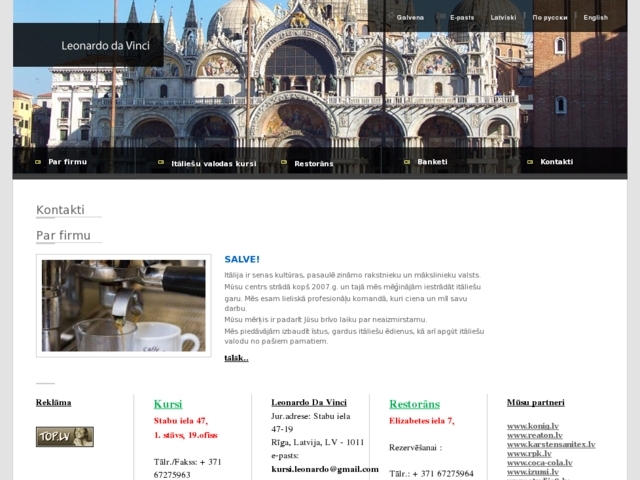Open Kontakti in the navigation bar
The width and height of the screenshot is (640, 480).
[x=556, y=162]
